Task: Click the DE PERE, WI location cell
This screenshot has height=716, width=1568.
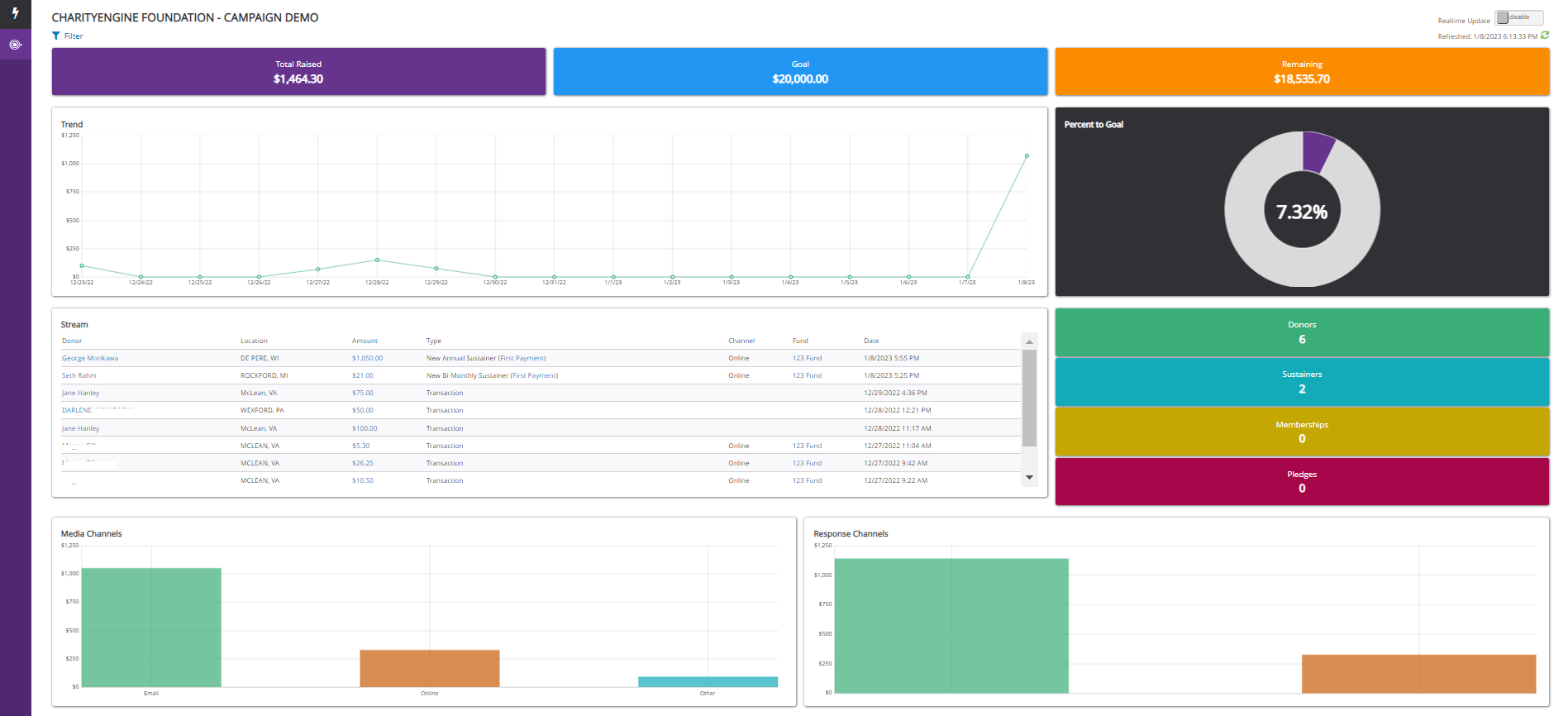Action: point(260,358)
